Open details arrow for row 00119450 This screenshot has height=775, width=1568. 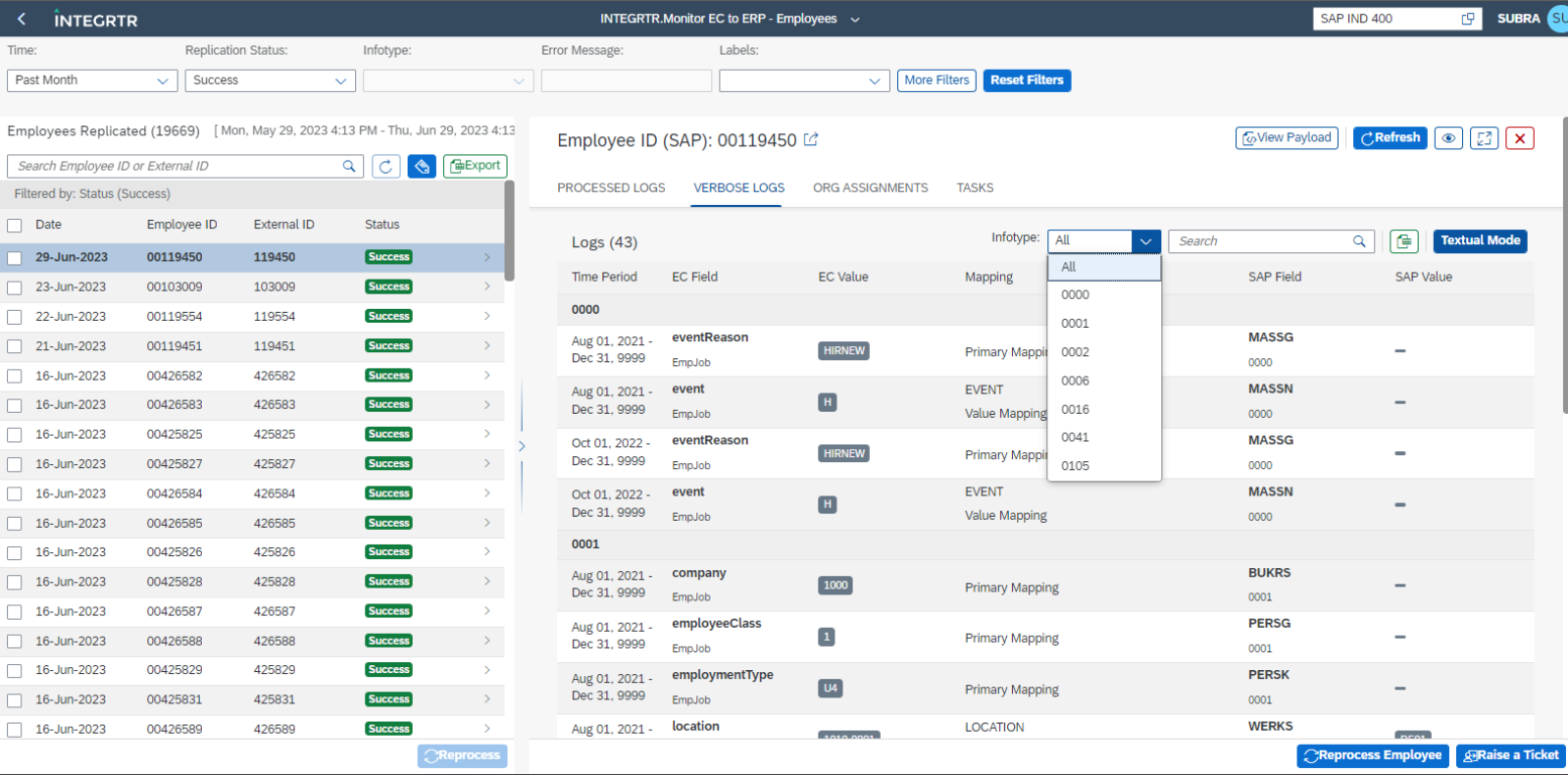point(487,257)
